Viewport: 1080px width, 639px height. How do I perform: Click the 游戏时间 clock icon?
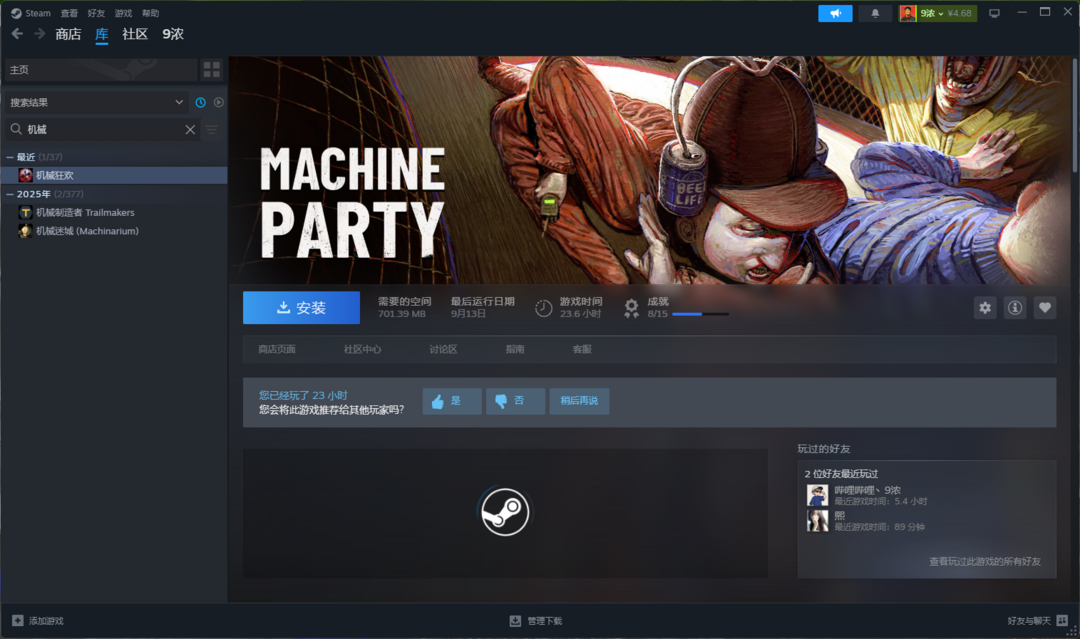pos(543,308)
